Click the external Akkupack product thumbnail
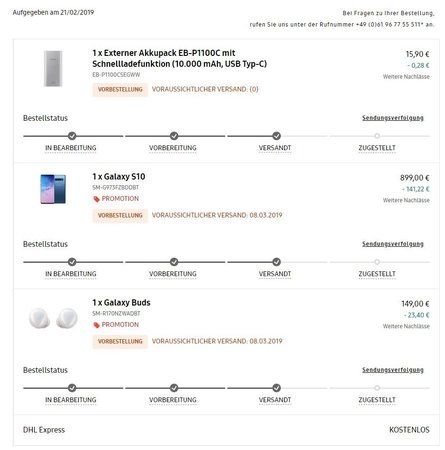Viewport: 445px width, 450px height. [53, 69]
